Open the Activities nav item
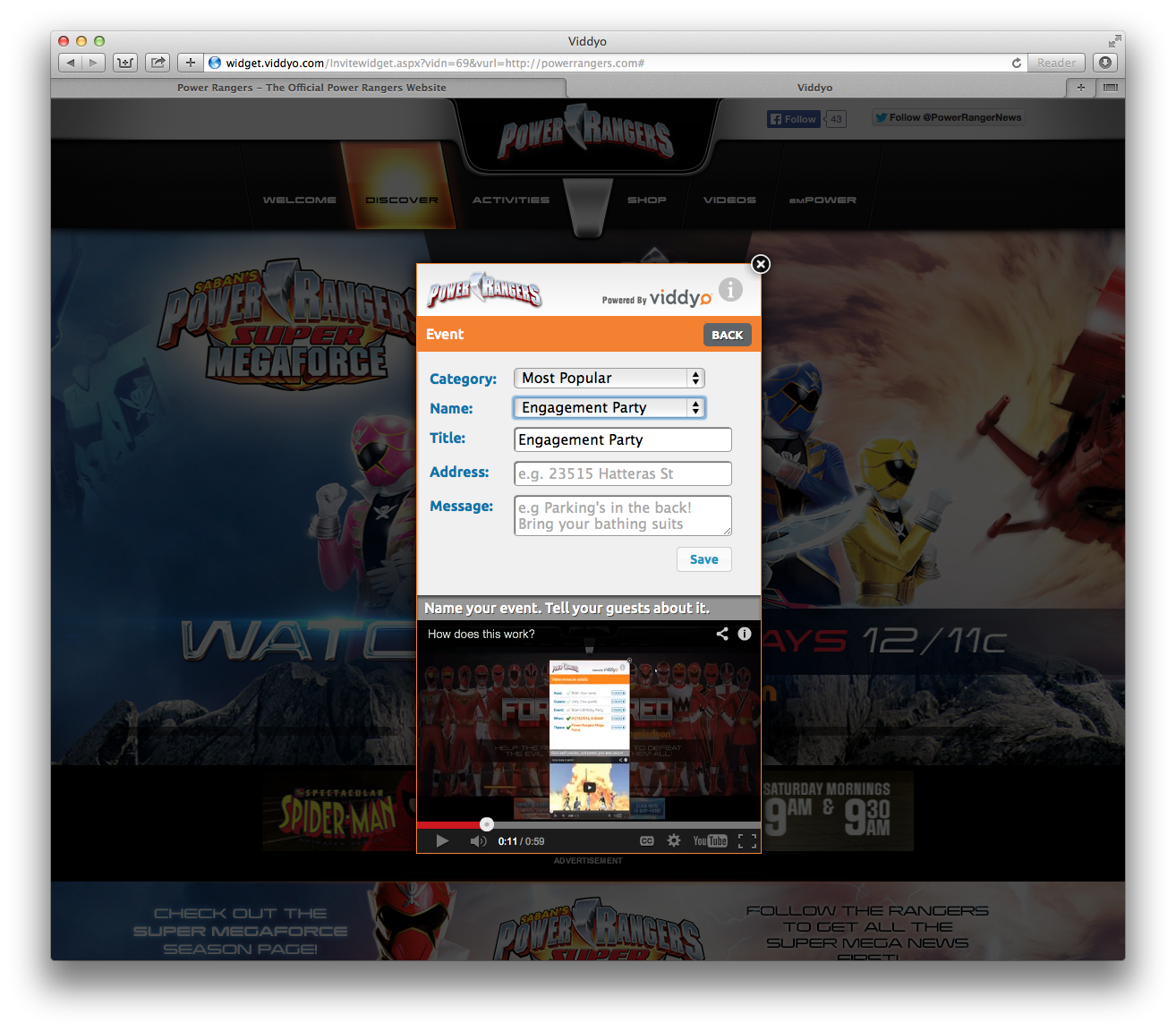1176x1031 pixels. point(511,200)
